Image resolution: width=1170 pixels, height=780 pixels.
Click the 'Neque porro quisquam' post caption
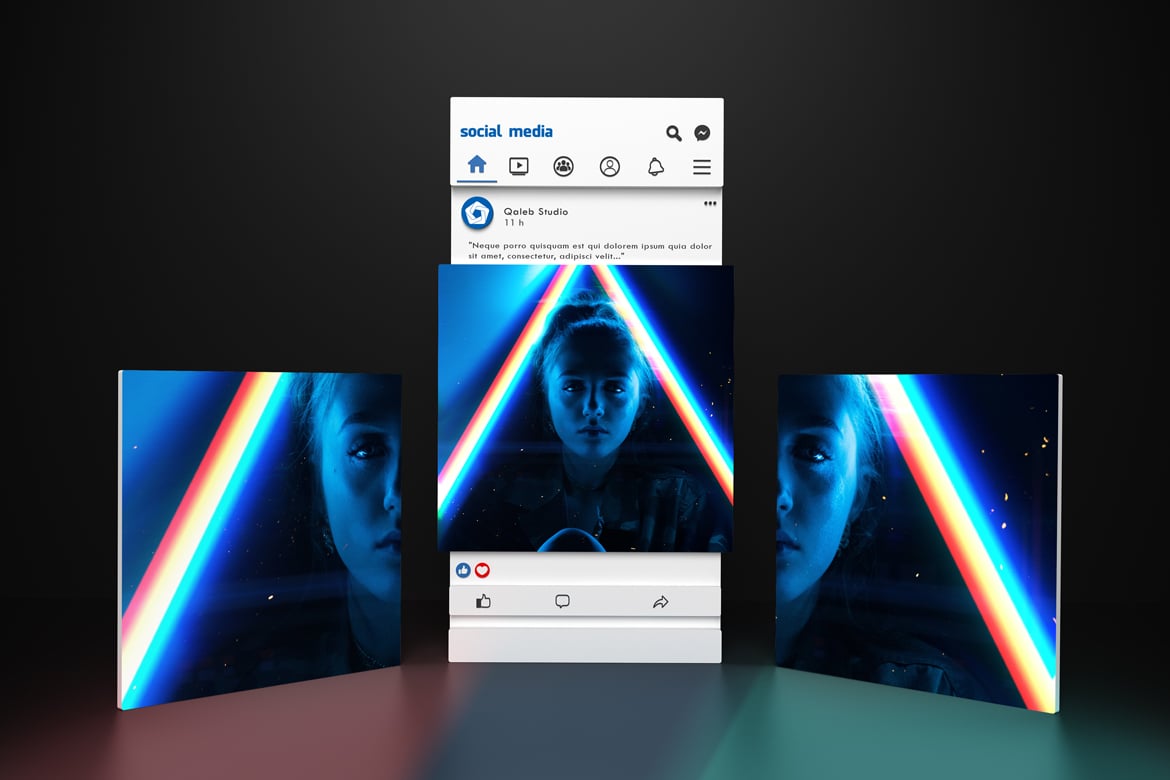[590, 250]
